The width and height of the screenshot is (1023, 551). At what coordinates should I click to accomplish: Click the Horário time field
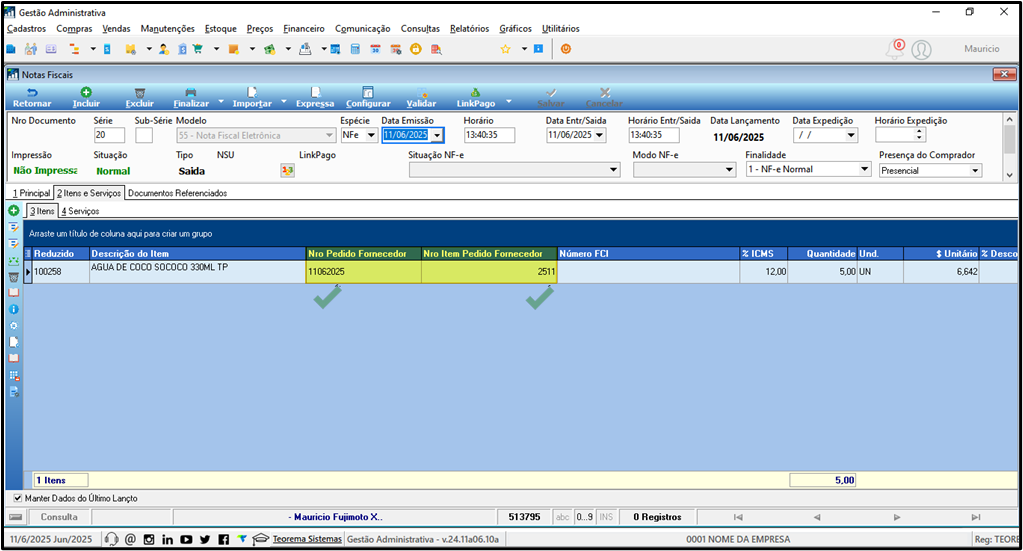click(489, 135)
